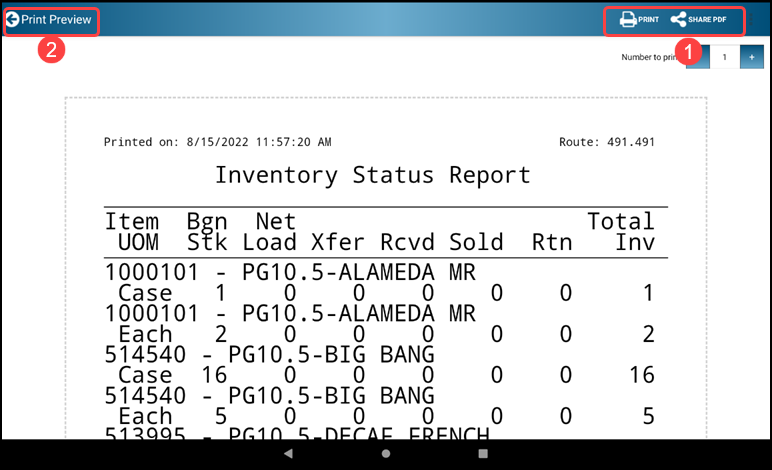Click the 'Rcvd' column header

[x=407, y=242]
